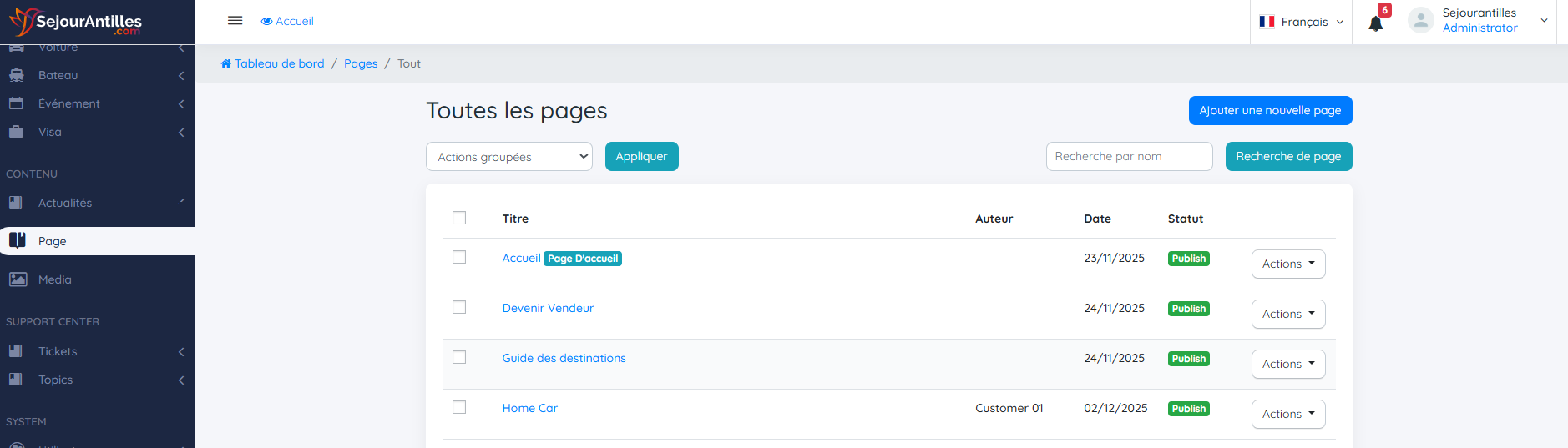Open the Tickets sidebar menu
The height and width of the screenshot is (448, 1568).
pos(58,351)
